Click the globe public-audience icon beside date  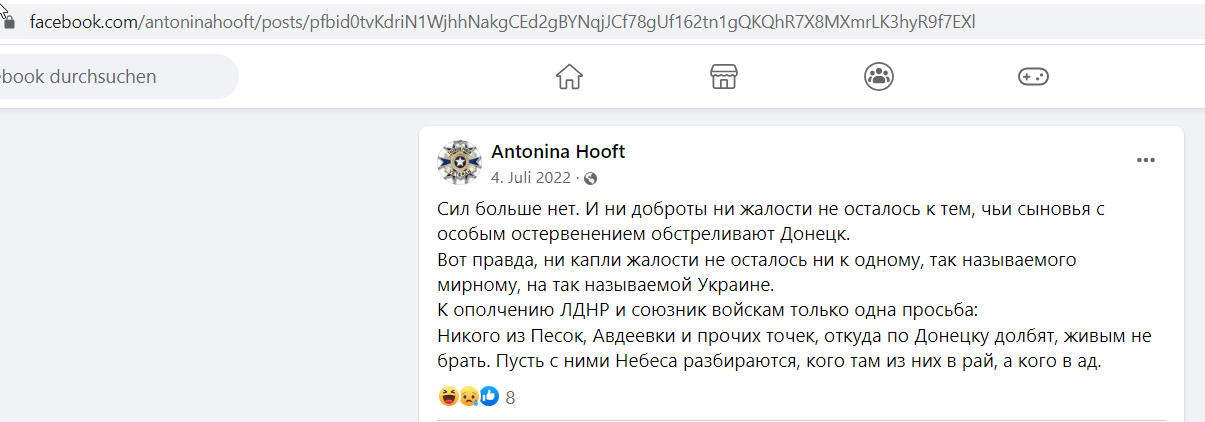tap(590, 178)
